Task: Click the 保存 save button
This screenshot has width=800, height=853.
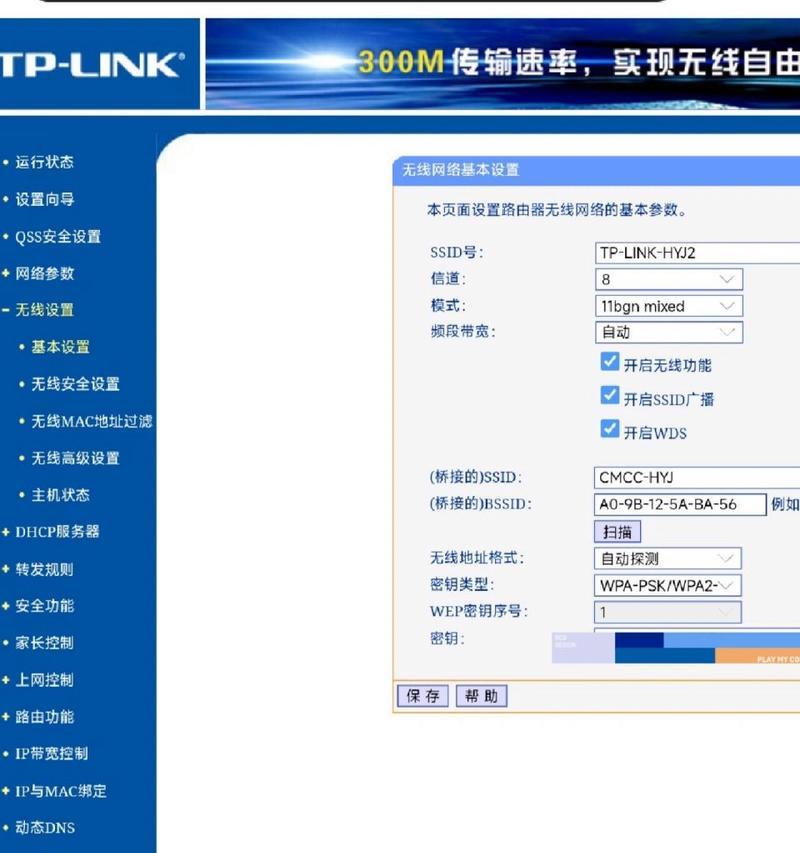Action: (423, 696)
